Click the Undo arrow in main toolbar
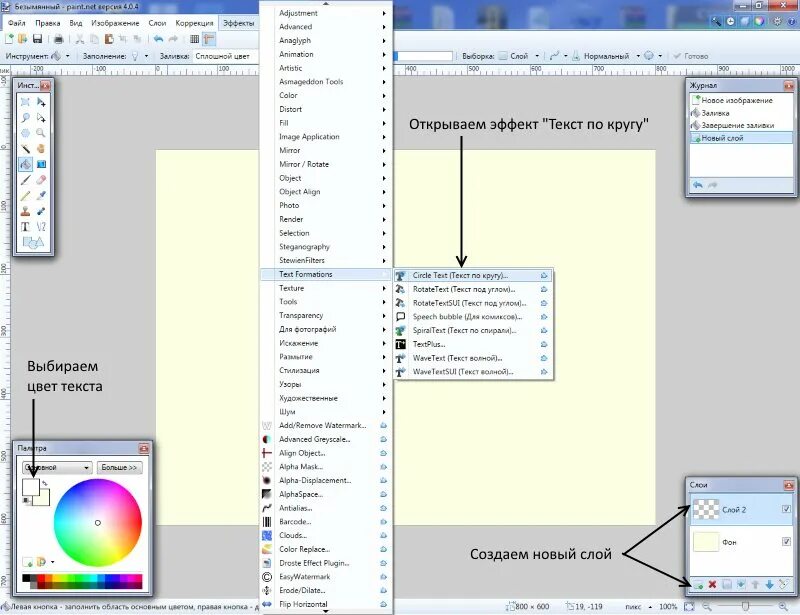Screen dimensions: 800x615 (x=159, y=39)
